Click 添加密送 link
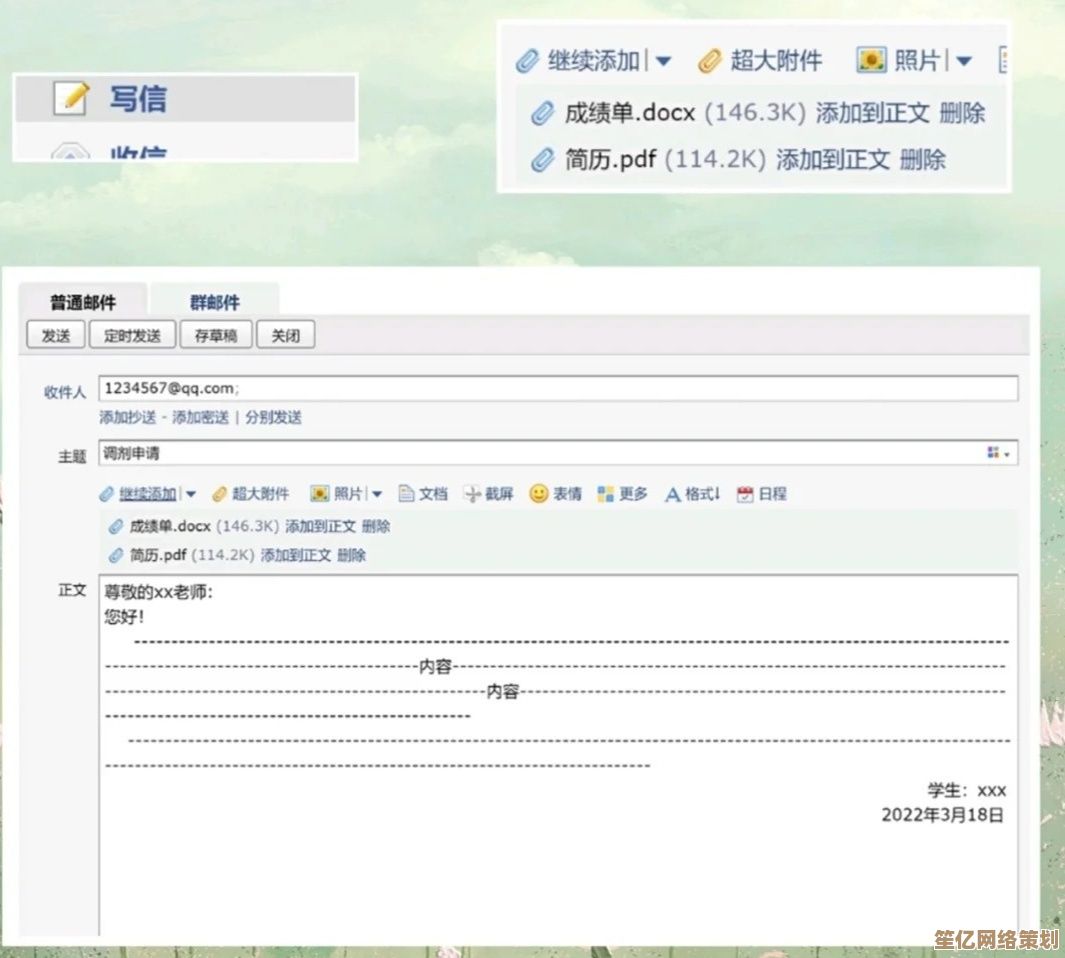1065x958 pixels. tap(200, 417)
